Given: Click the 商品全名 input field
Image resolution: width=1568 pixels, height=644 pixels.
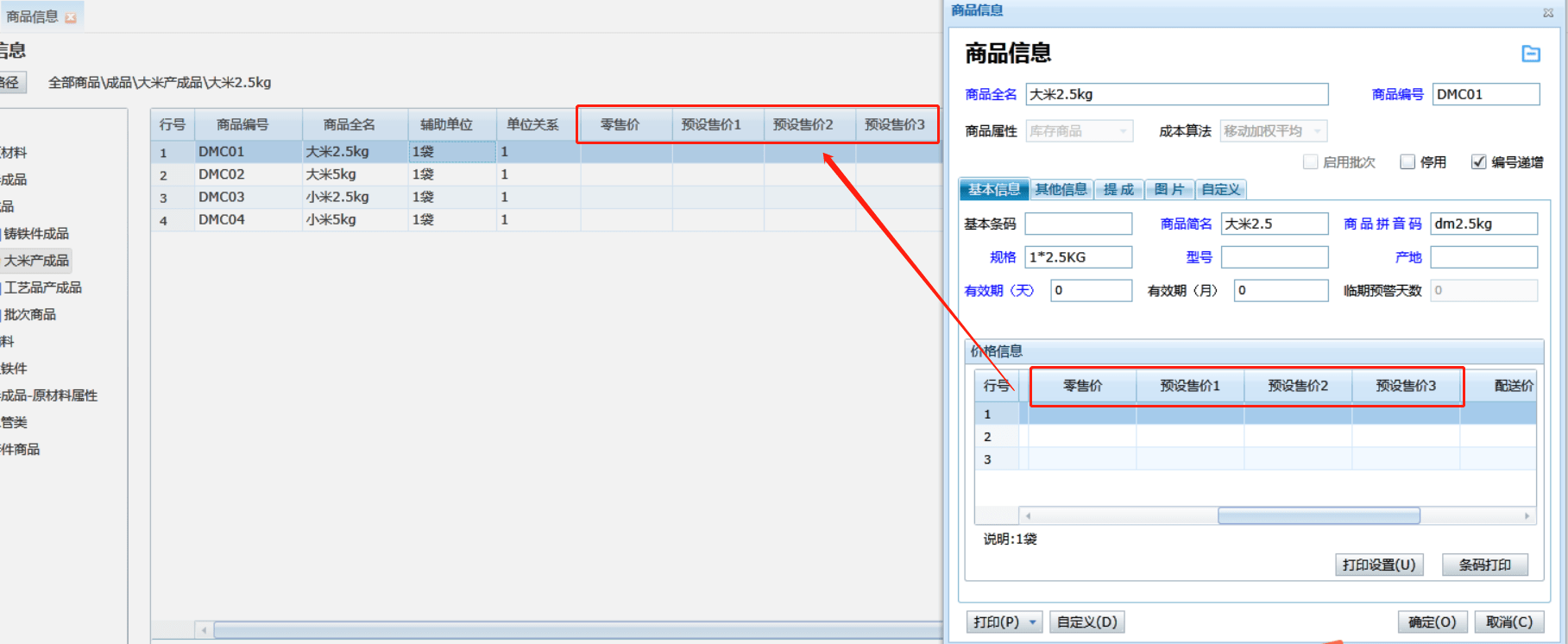Looking at the screenshot, I should click(x=1177, y=94).
